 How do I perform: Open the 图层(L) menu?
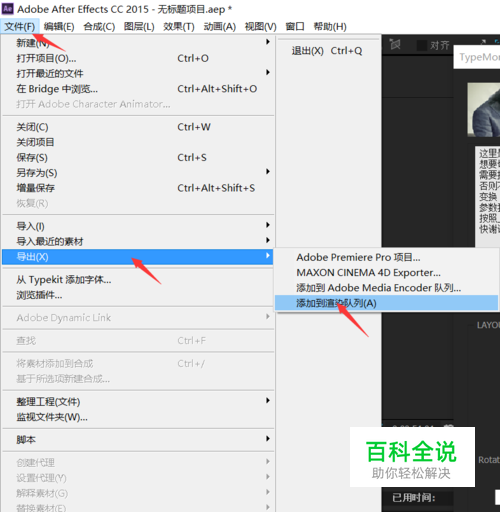click(139, 26)
